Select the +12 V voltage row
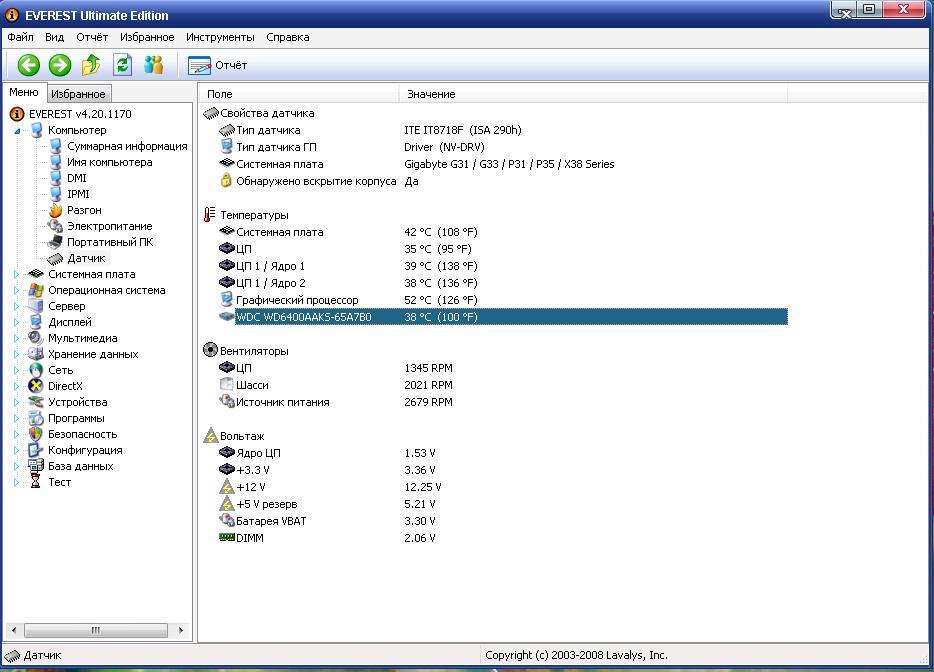The image size is (934, 672). coord(503,487)
